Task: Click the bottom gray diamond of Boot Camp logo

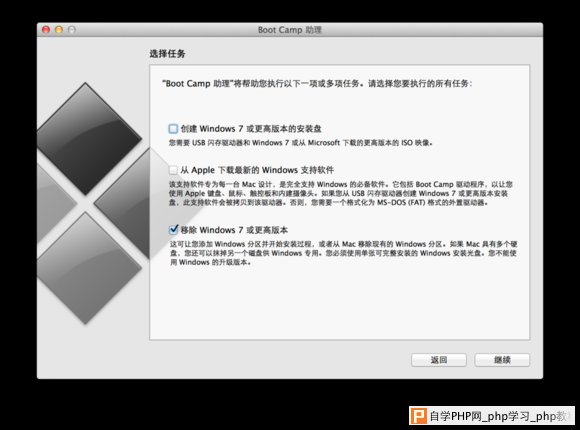Action: (x=86, y=268)
